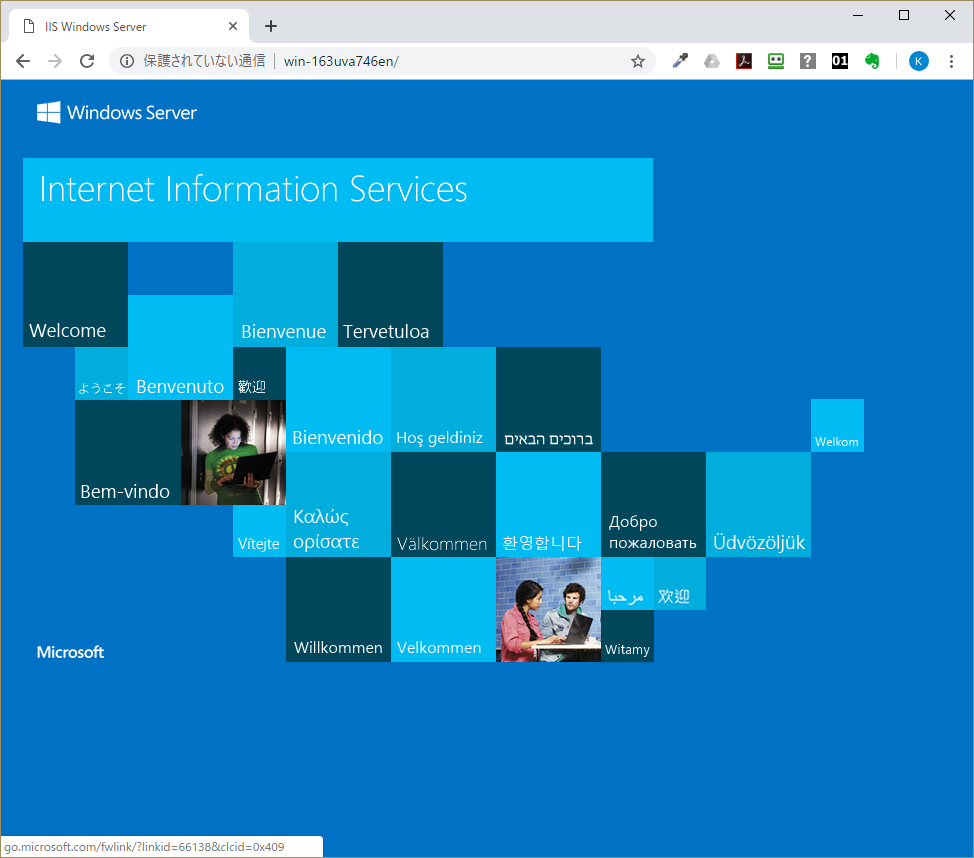Open a new browser tab
974x858 pixels.
270,27
